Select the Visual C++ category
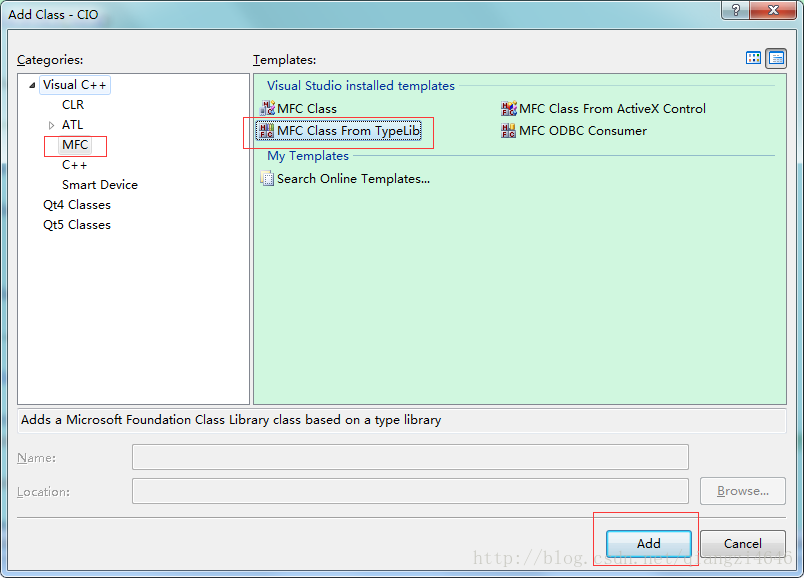This screenshot has height=578, width=804. pyautogui.click(x=74, y=85)
